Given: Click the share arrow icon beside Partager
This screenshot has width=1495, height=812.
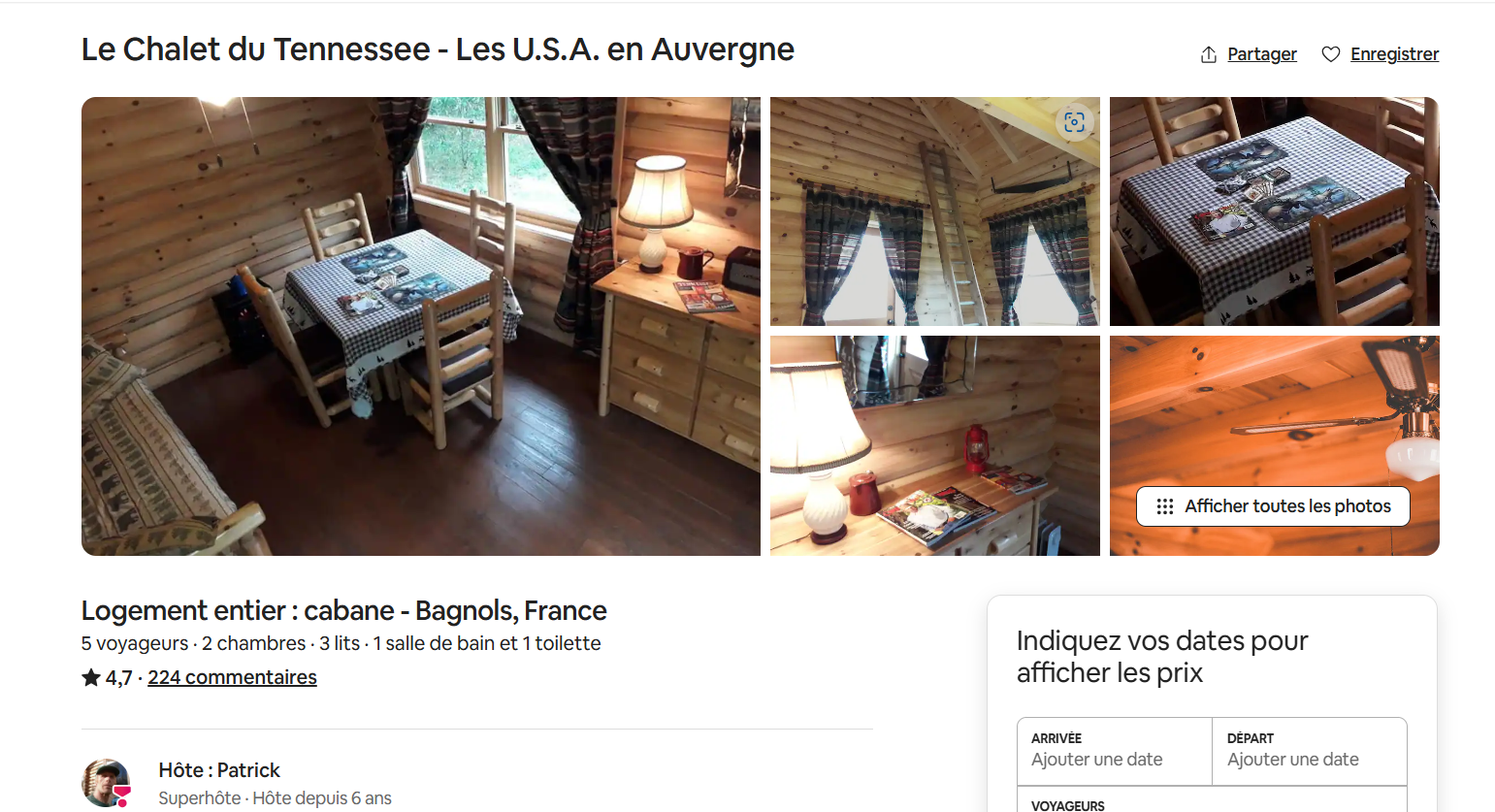Looking at the screenshot, I should (1208, 54).
